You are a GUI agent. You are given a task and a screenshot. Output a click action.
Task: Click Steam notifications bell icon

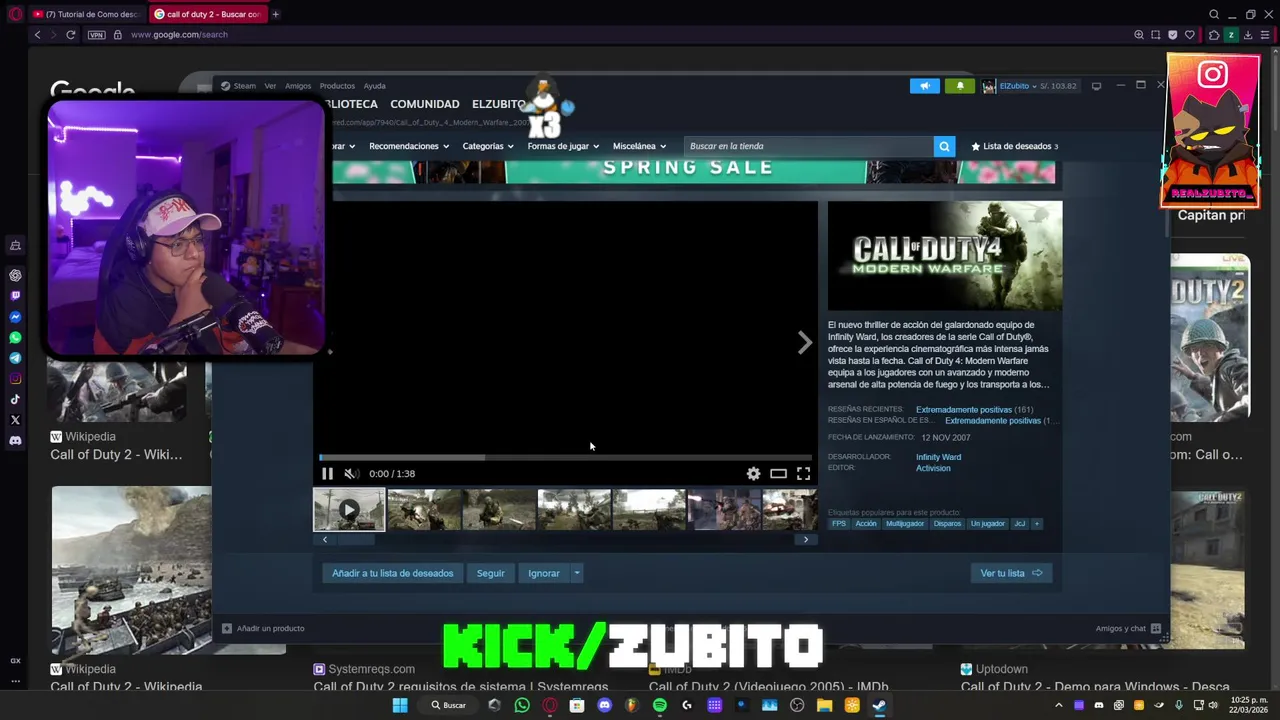tap(960, 86)
